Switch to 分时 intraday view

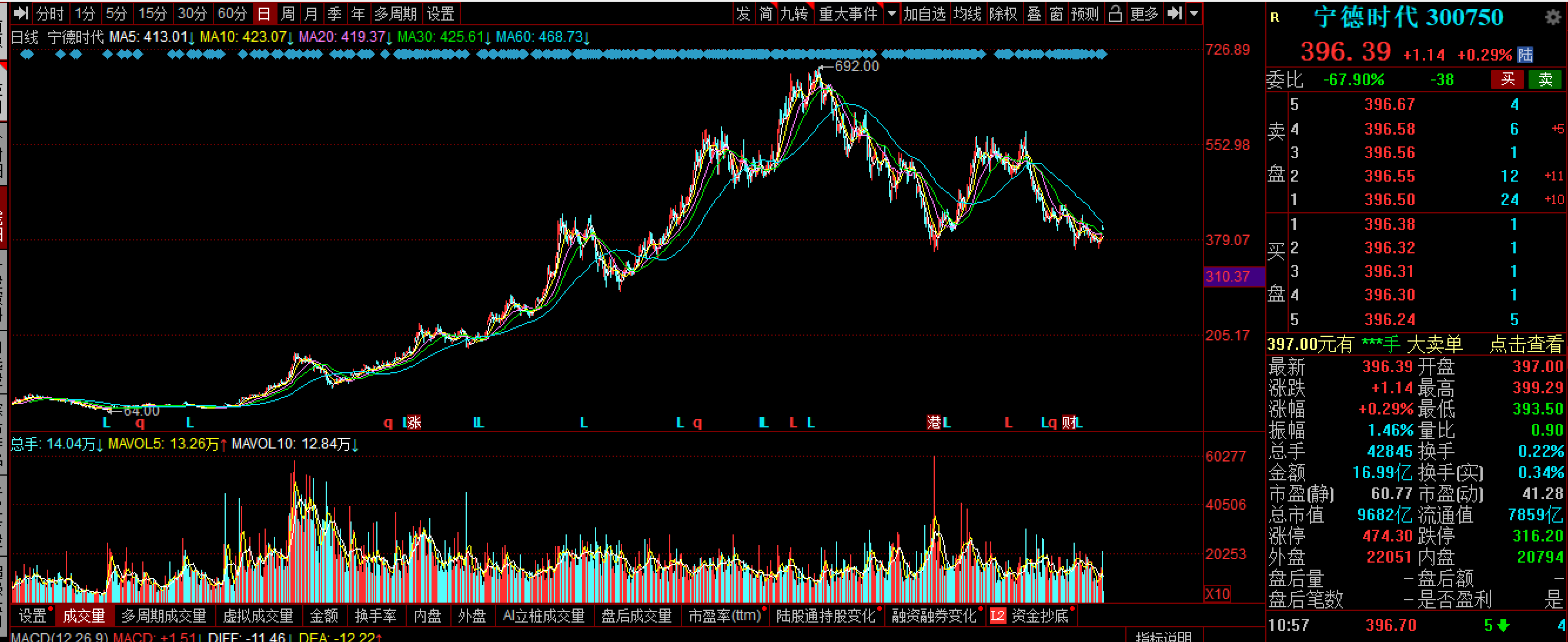50,14
